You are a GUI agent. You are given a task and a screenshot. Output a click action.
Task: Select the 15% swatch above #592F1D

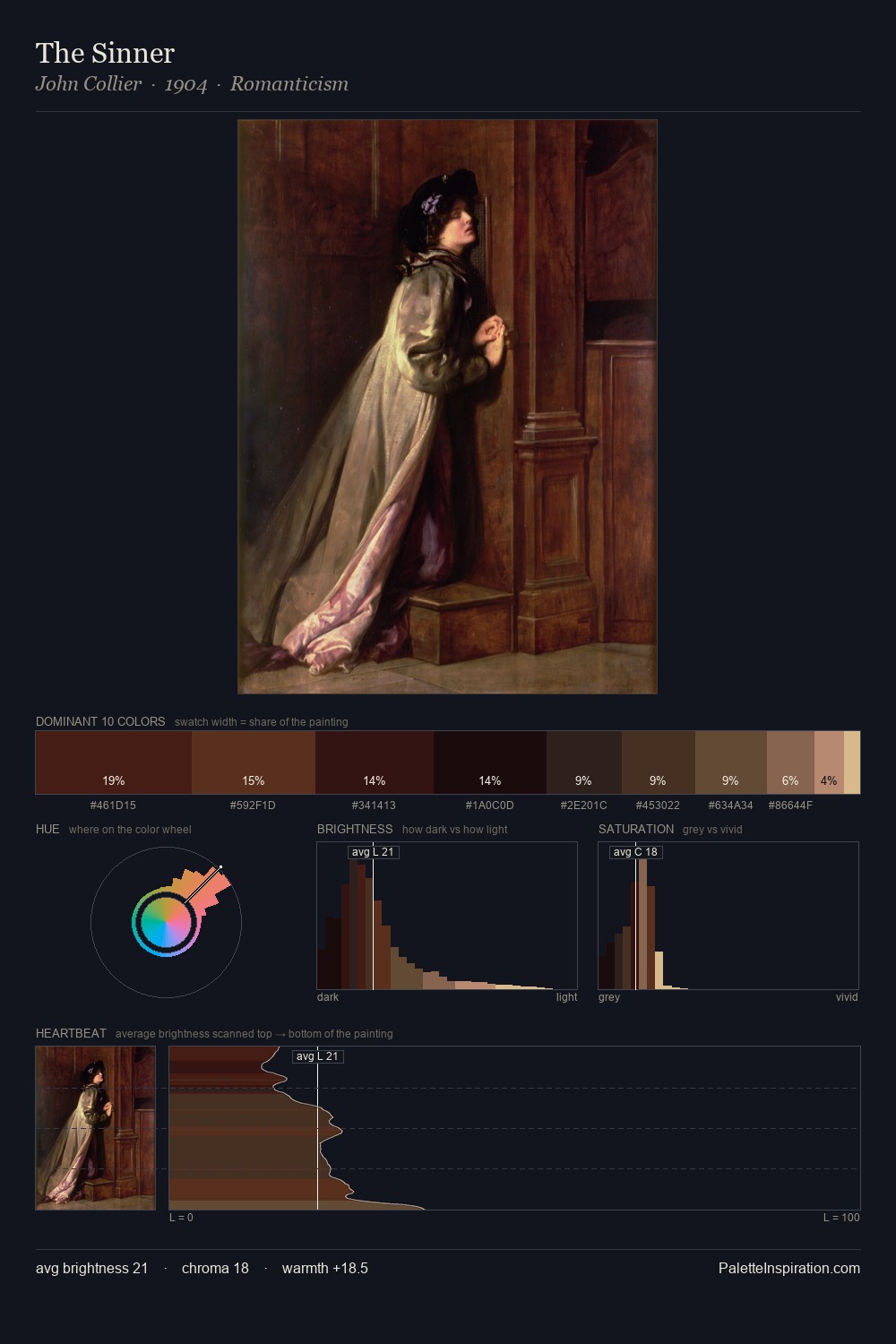[x=254, y=762]
